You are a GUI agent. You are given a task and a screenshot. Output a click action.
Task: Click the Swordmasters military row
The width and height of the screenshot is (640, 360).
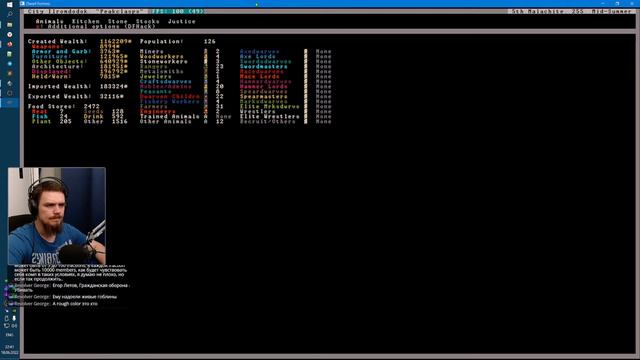[x=286, y=66]
